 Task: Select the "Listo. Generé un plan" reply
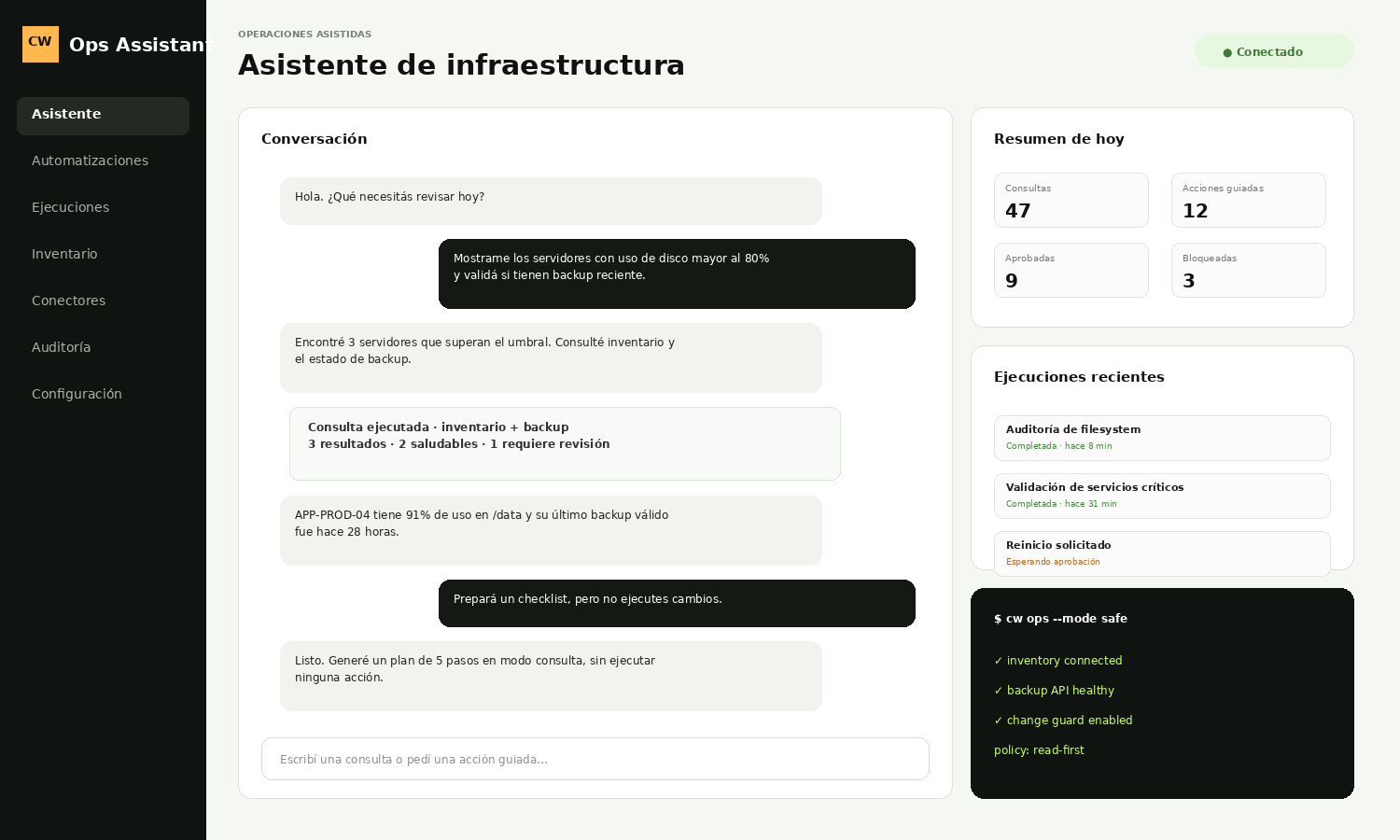coord(551,676)
